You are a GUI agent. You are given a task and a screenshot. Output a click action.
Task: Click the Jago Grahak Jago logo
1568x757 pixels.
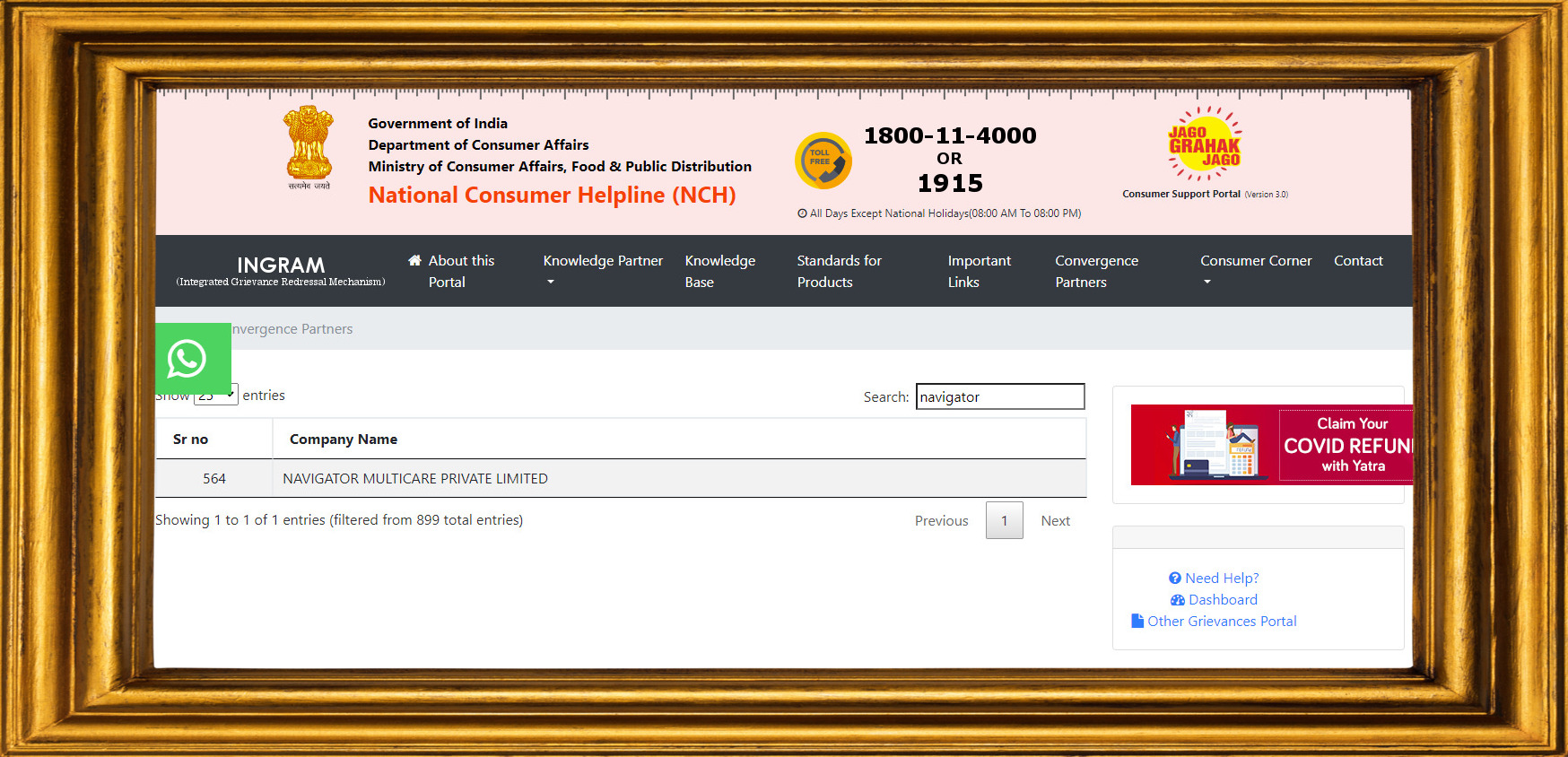pos(1204,145)
